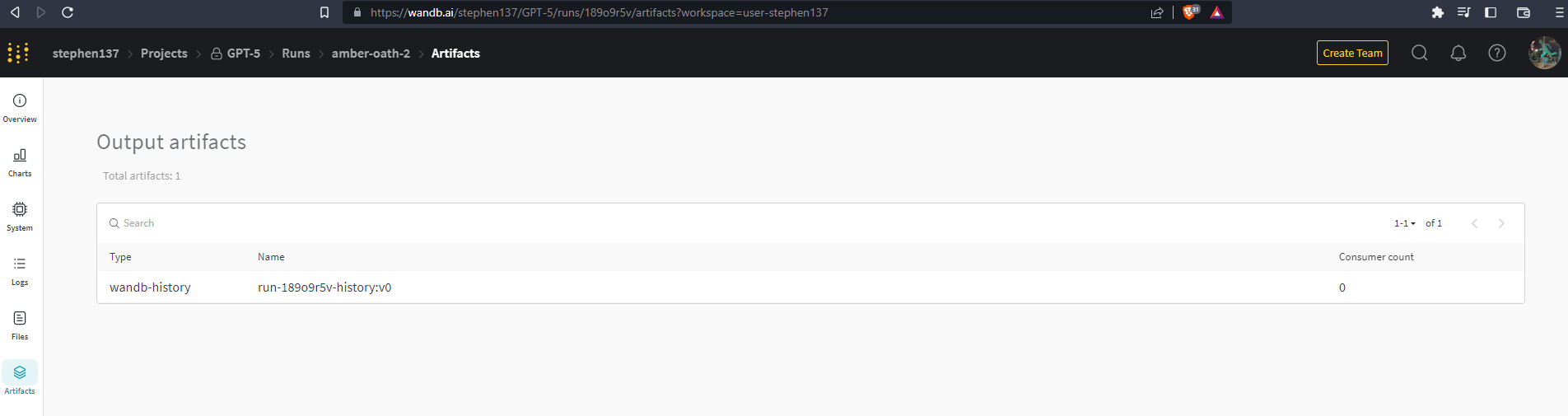This screenshot has height=416, width=1568.
Task: Click the Brave Rewards triangle icon
Action: [x=1216, y=12]
